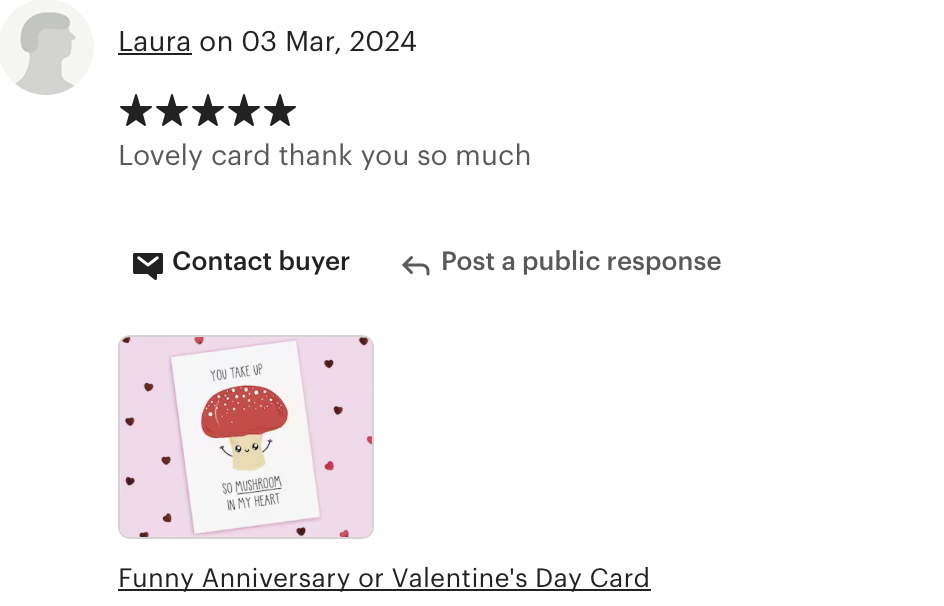Open Laura's buyer profile link

155,42
